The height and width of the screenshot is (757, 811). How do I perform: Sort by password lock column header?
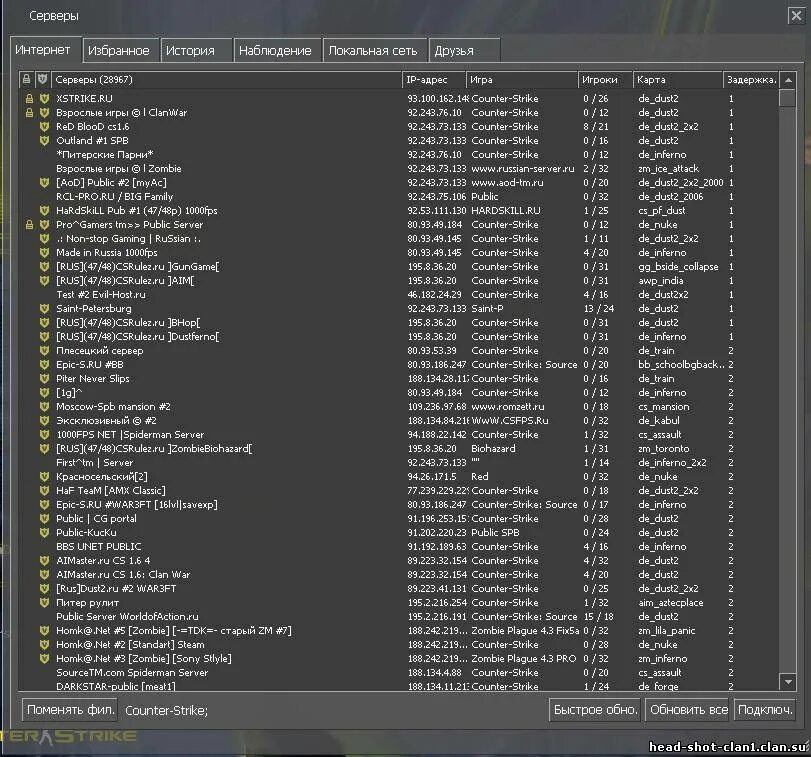coord(26,80)
